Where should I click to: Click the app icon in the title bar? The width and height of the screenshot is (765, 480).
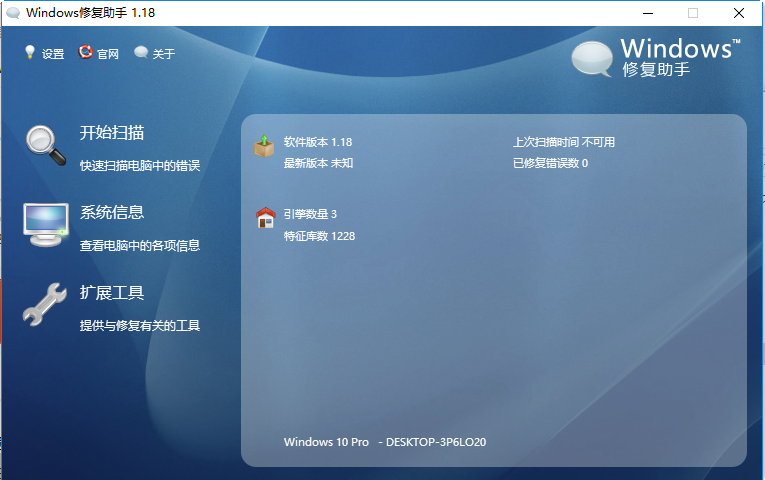(12, 13)
